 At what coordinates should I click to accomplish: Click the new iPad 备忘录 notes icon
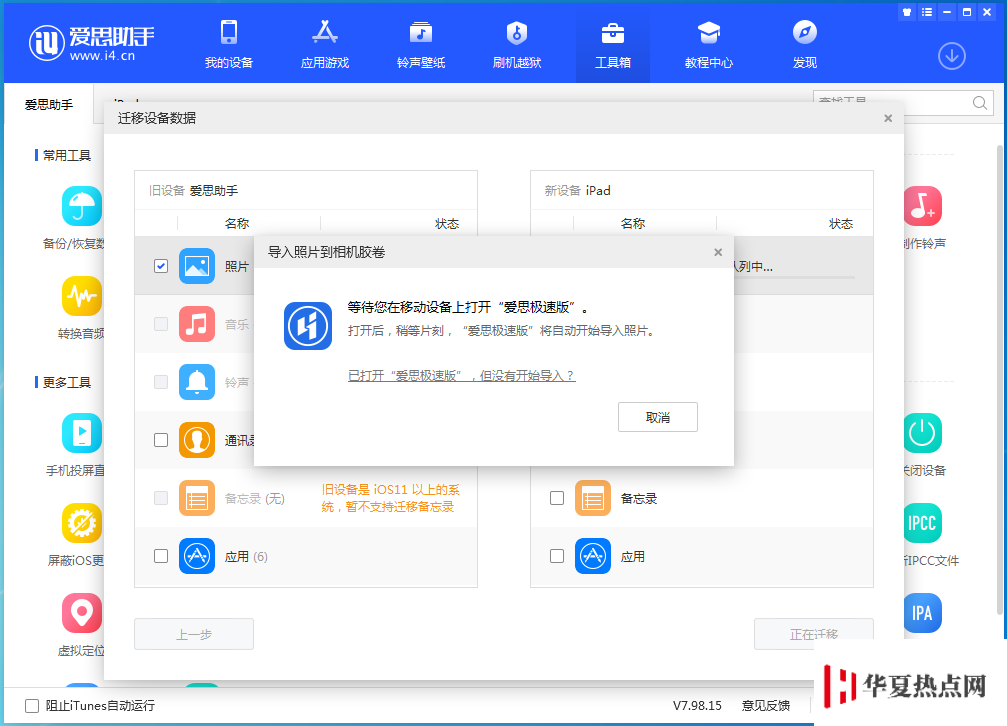(593, 498)
